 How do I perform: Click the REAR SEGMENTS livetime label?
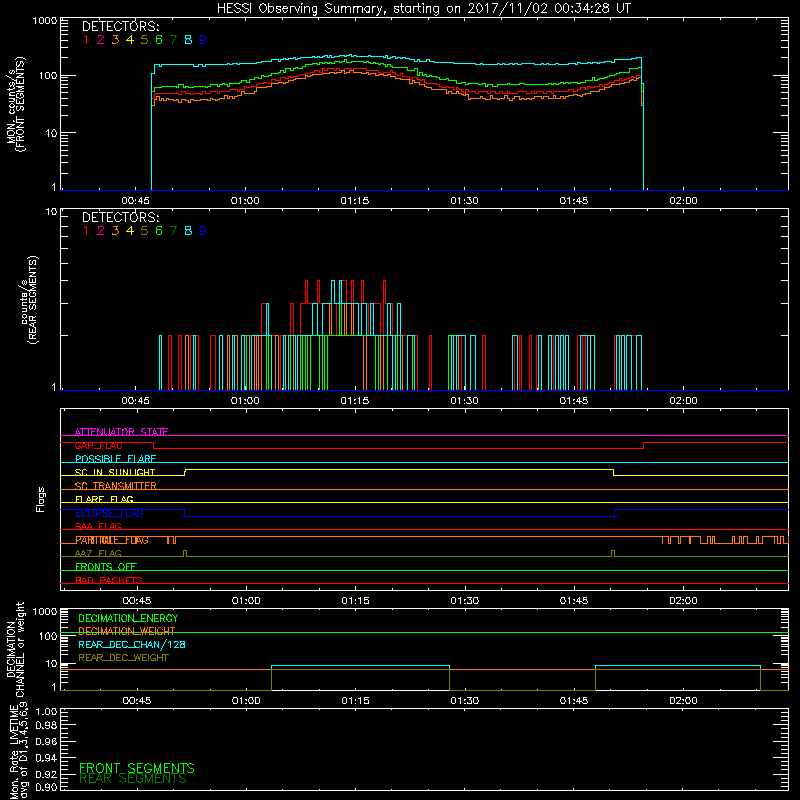point(133,779)
